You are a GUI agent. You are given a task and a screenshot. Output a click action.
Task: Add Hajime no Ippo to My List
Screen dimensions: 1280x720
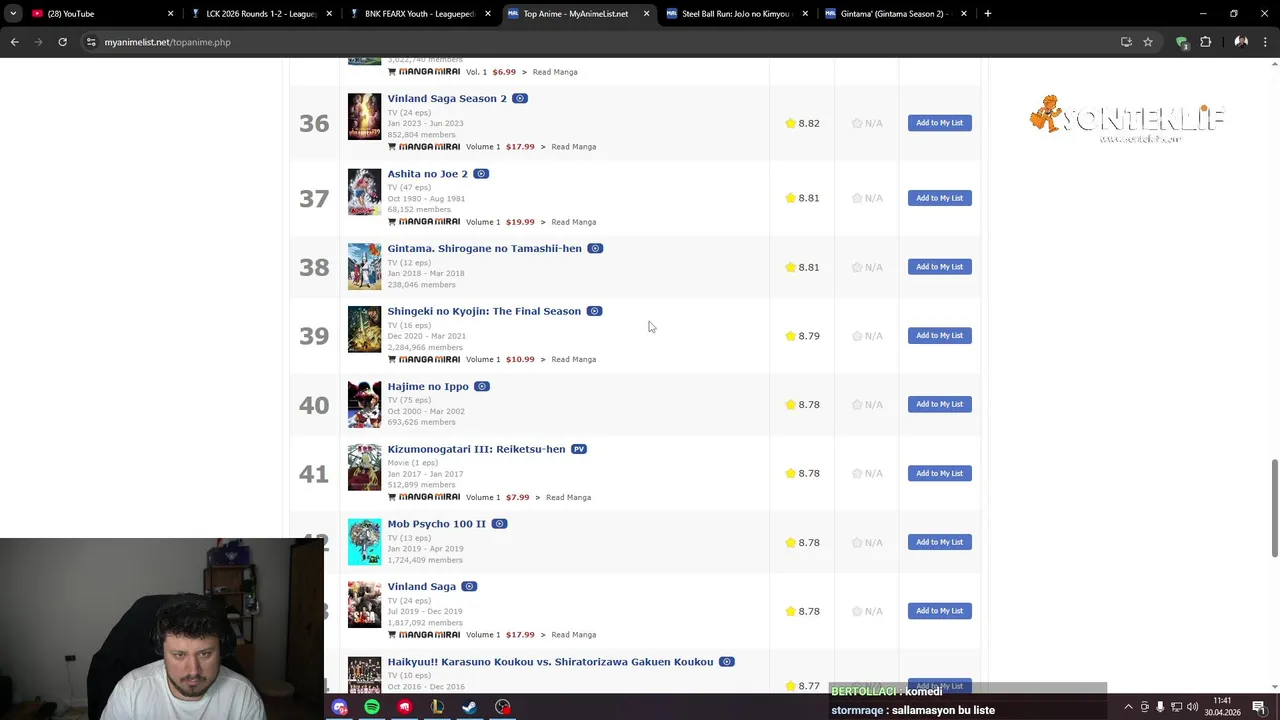[x=939, y=404]
